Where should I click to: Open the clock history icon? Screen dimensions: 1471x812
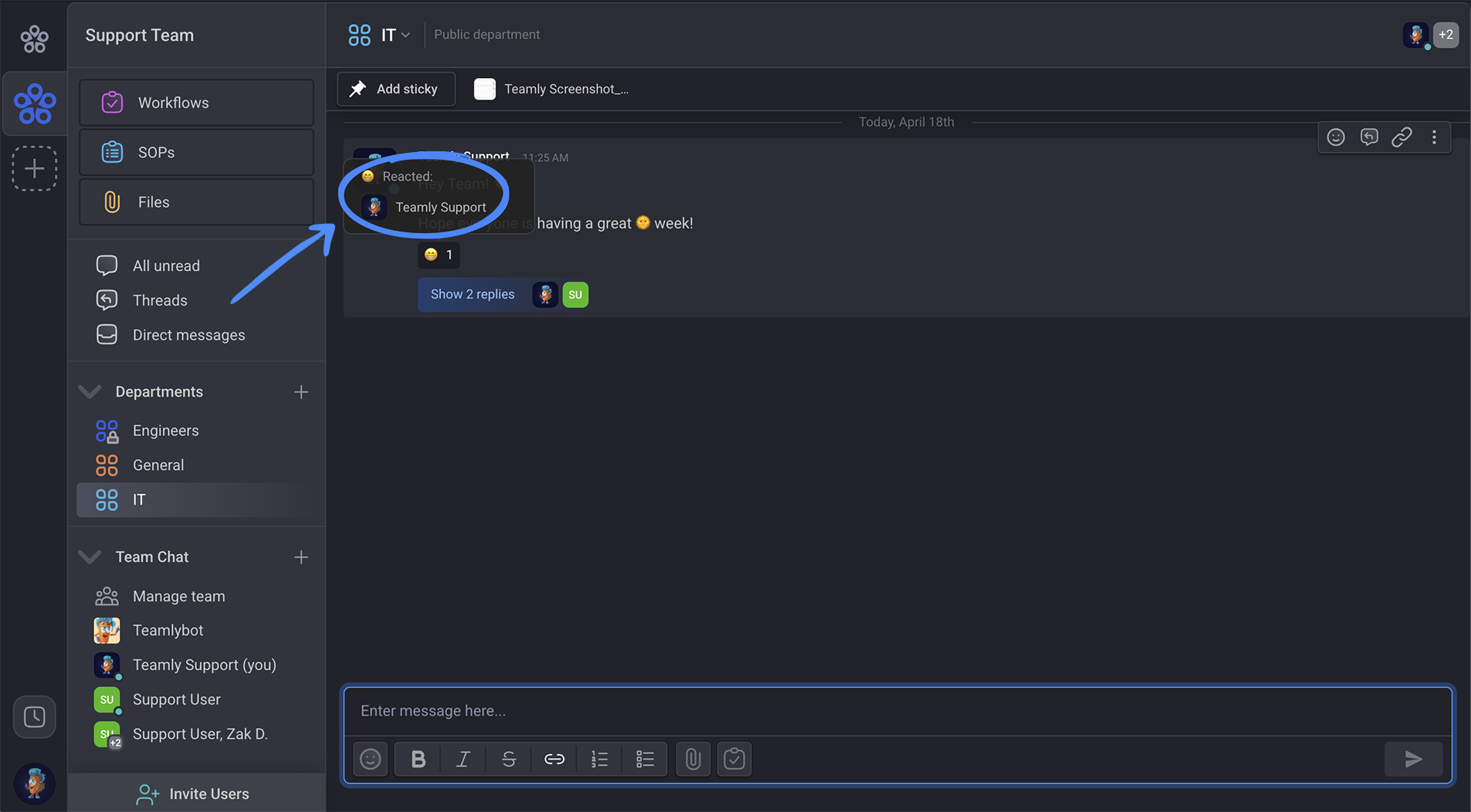click(34, 717)
